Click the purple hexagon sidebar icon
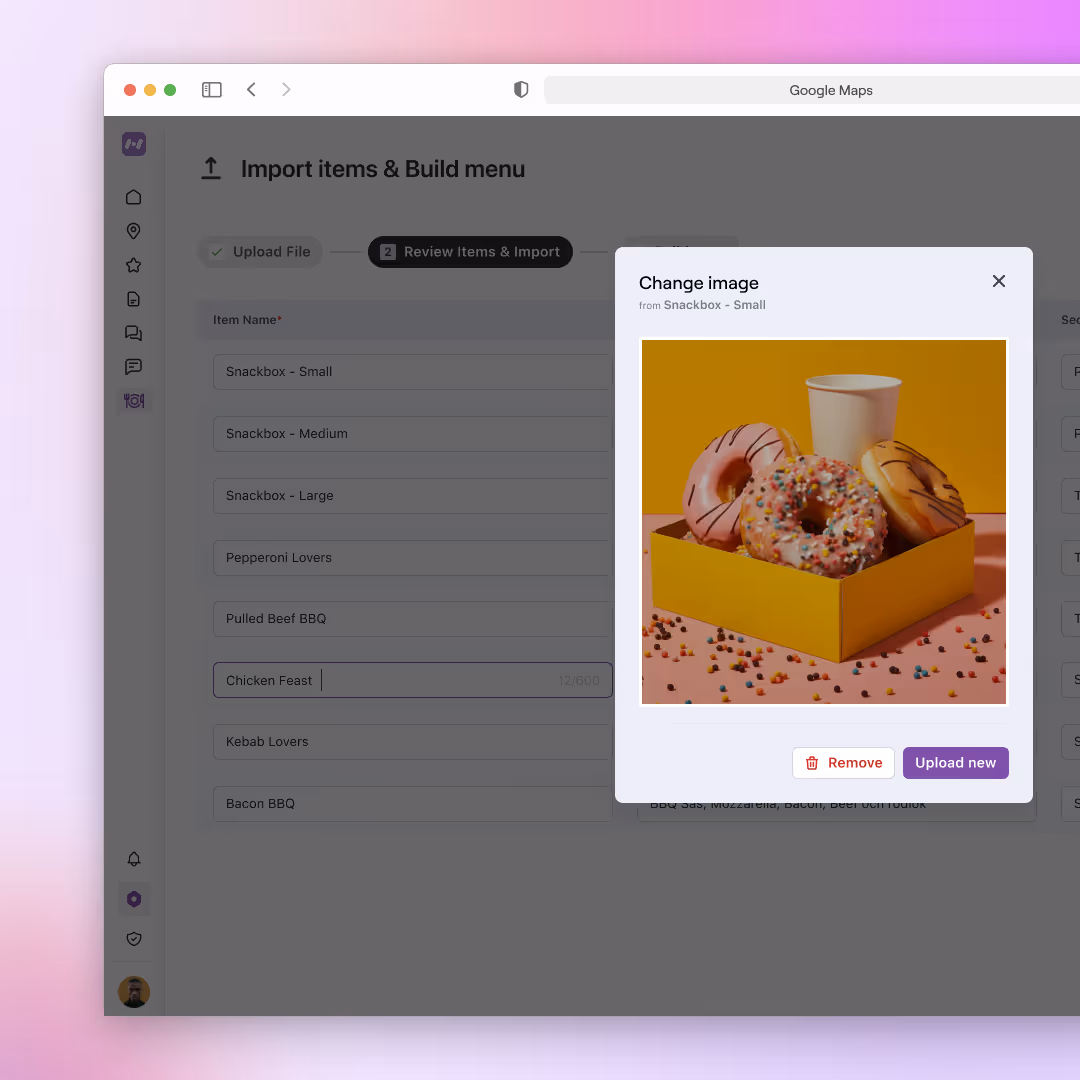The height and width of the screenshot is (1080, 1080). 134,899
